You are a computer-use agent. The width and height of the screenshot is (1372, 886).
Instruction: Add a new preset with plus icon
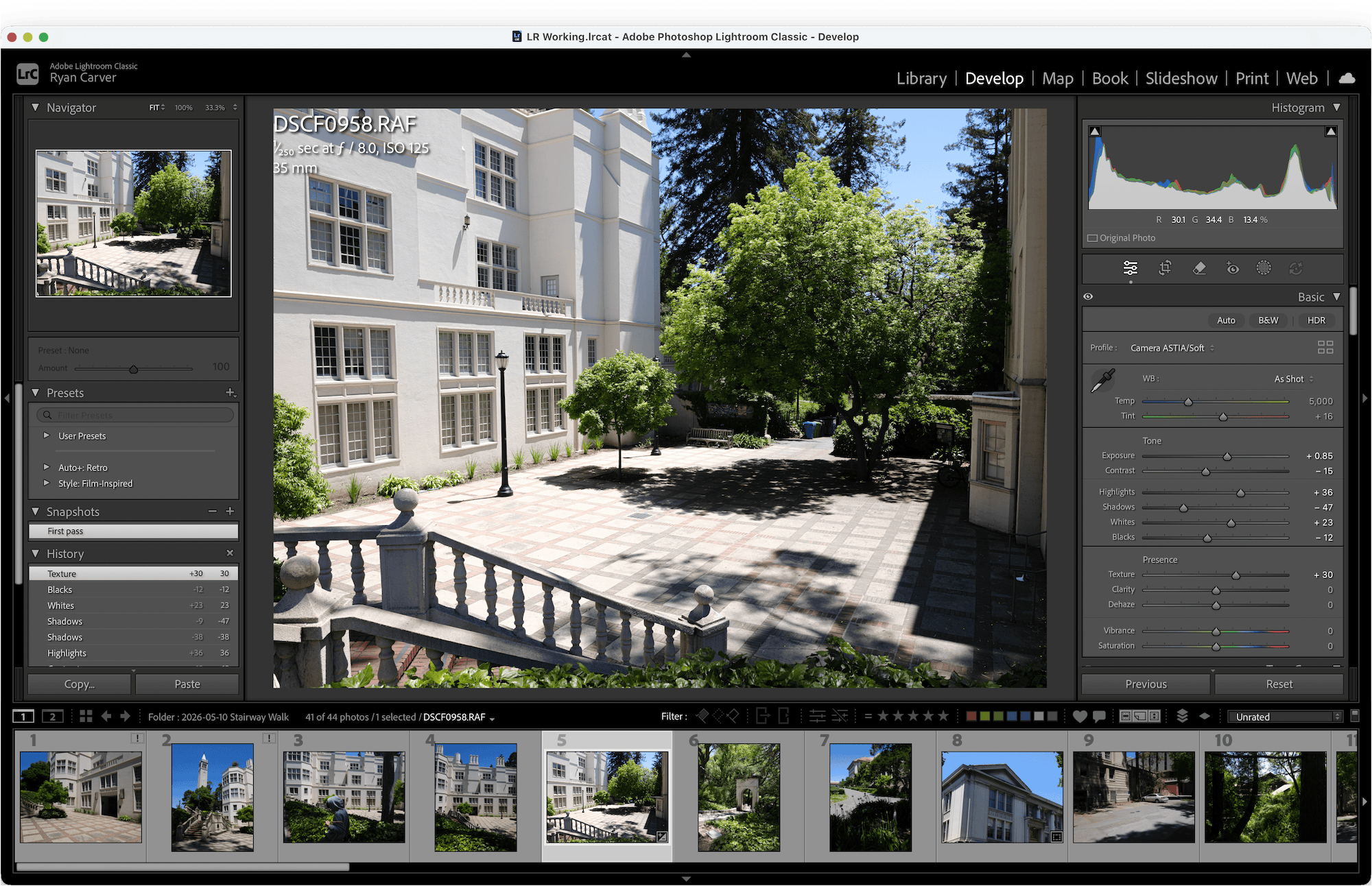[x=230, y=393]
